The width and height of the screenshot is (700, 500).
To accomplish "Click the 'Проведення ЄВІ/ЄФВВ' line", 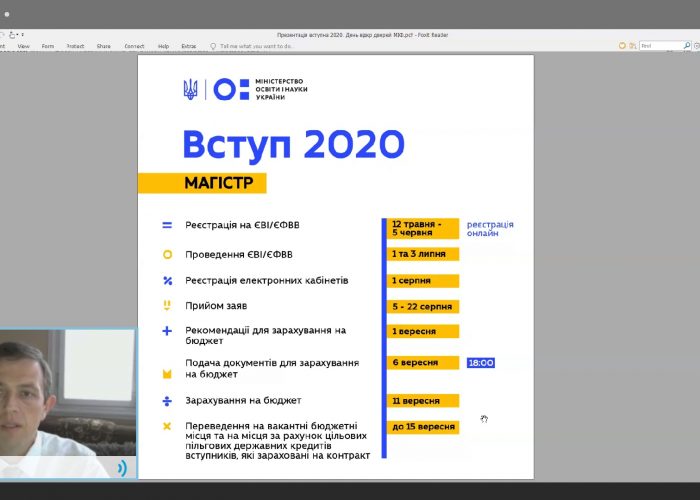I will pos(239,254).
